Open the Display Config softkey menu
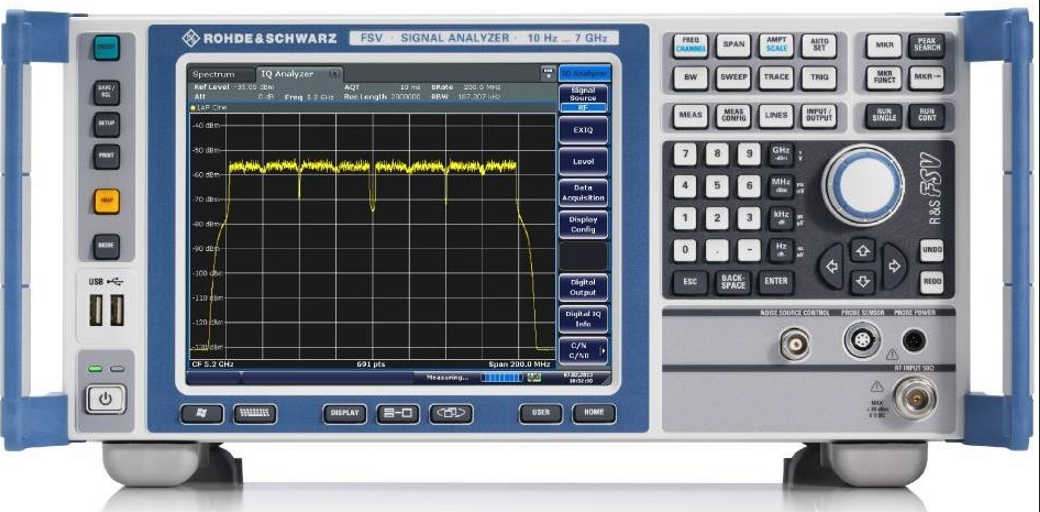The width and height of the screenshot is (1040, 512). point(583,224)
